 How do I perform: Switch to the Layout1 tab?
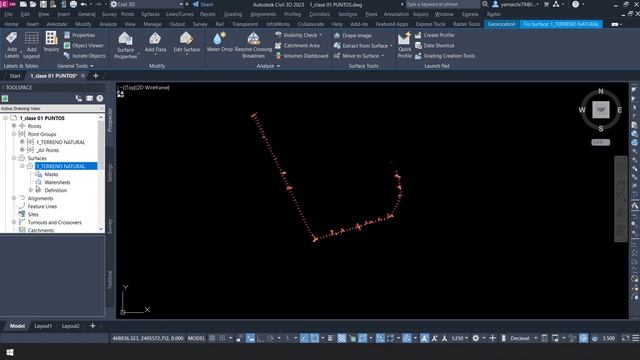[43, 326]
